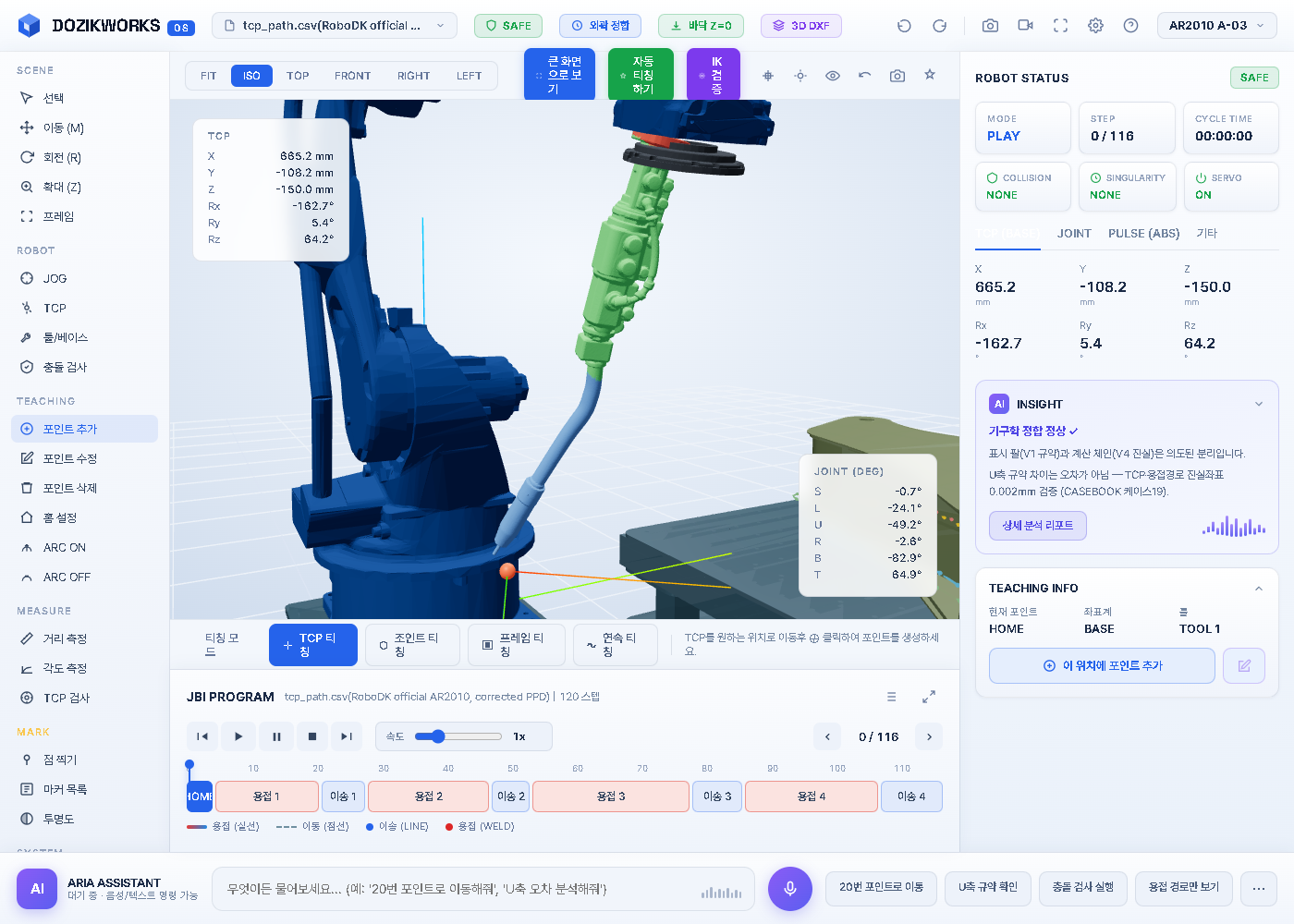Image resolution: width=1294 pixels, height=924 pixels.
Task: Take a screenshot with the top bar camera icon
Action: [990, 26]
